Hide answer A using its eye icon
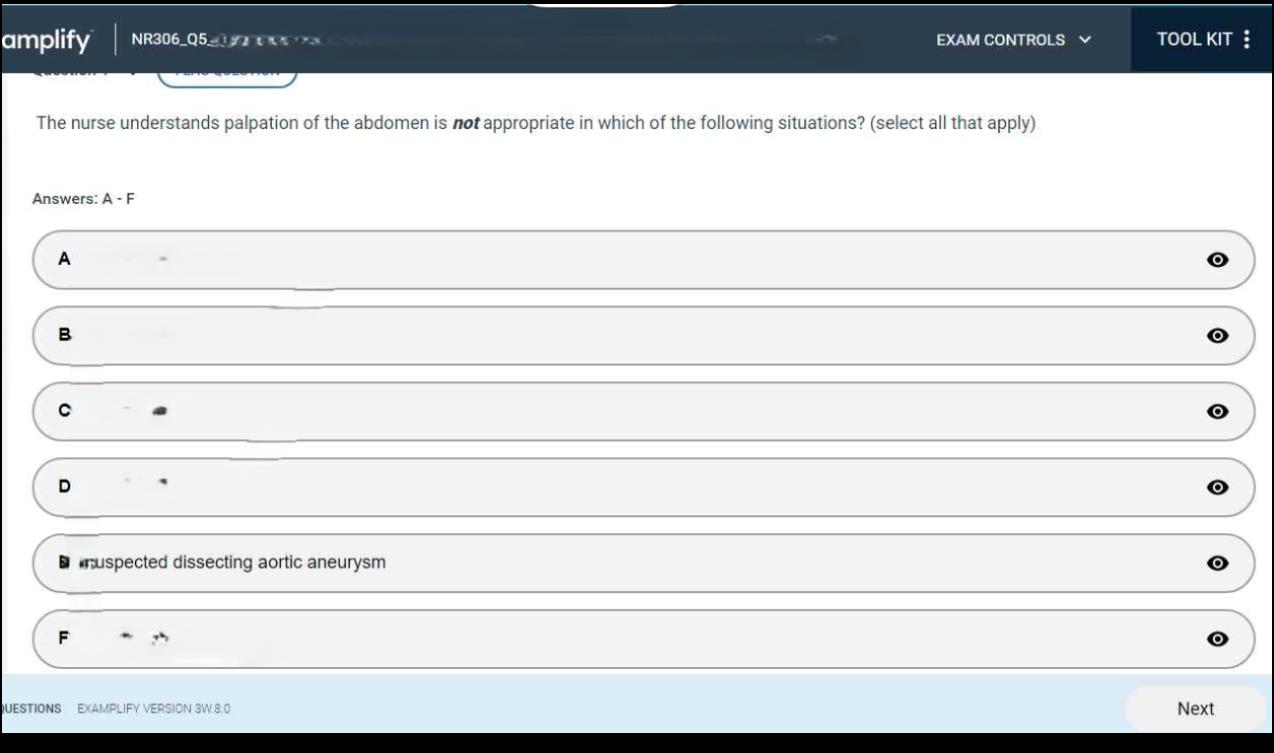Viewport: 1274px width, 753px height. pos(1217,260)
